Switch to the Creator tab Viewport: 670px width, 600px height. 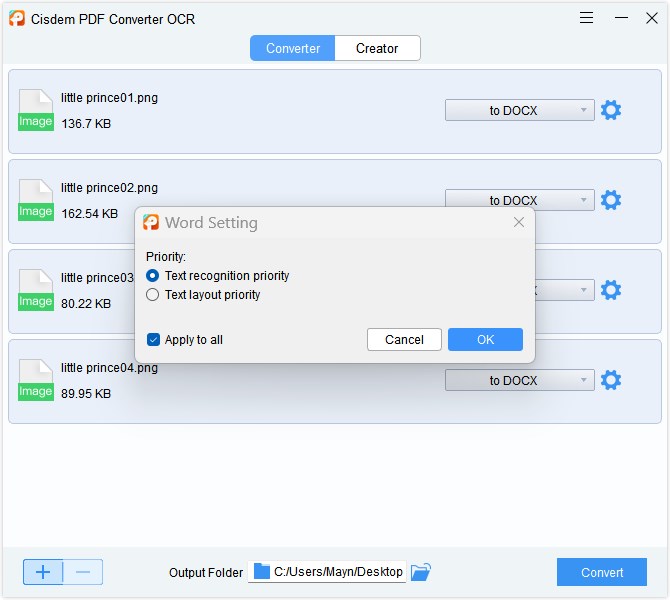tap(377, 48)
